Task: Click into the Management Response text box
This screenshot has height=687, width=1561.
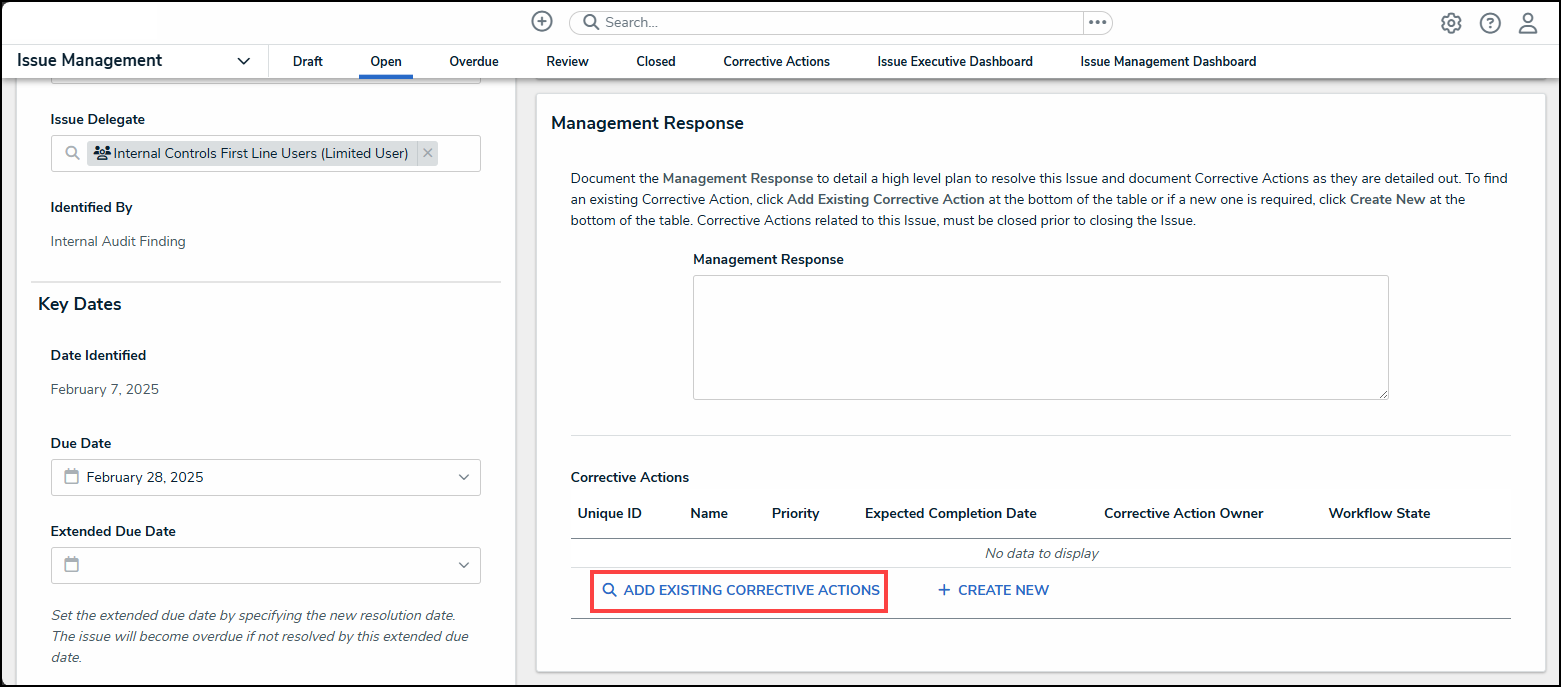Action: pyautogui.click(x=1040, y=337)
